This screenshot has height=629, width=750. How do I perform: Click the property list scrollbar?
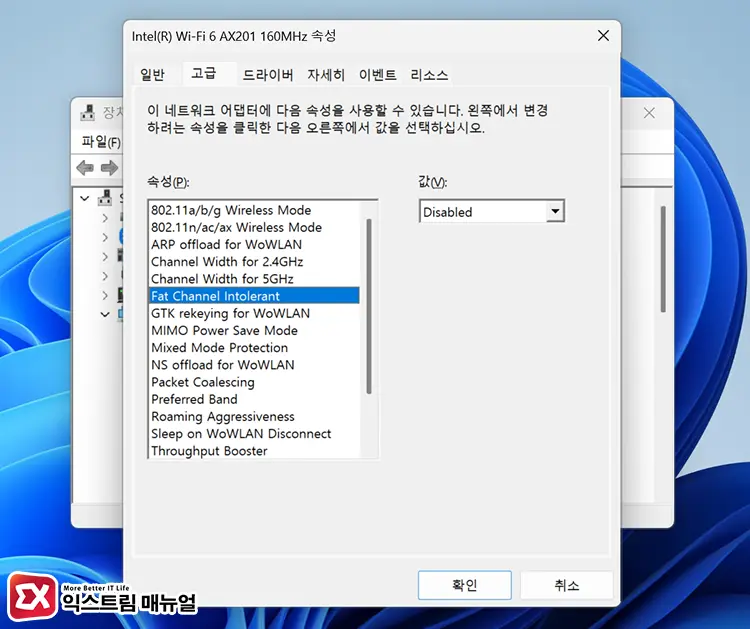pos(369,306)
